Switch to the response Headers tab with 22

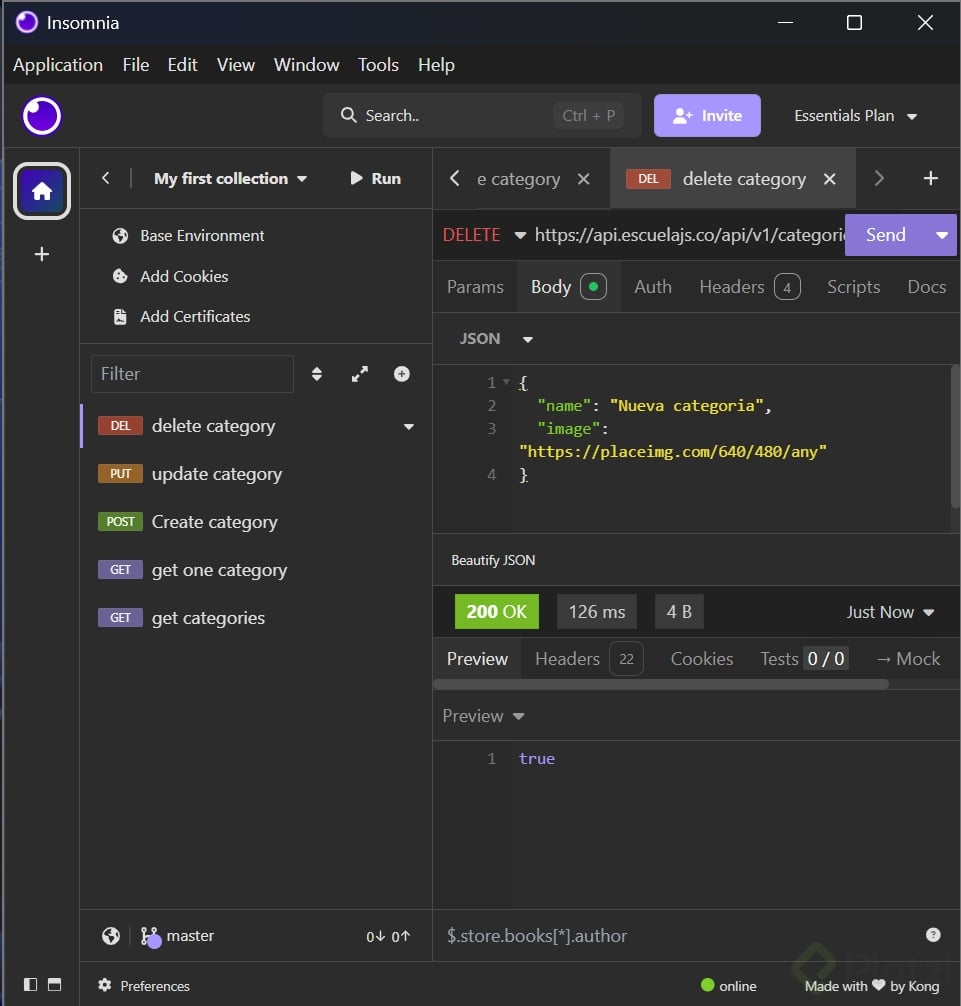[x=589, y=659]
